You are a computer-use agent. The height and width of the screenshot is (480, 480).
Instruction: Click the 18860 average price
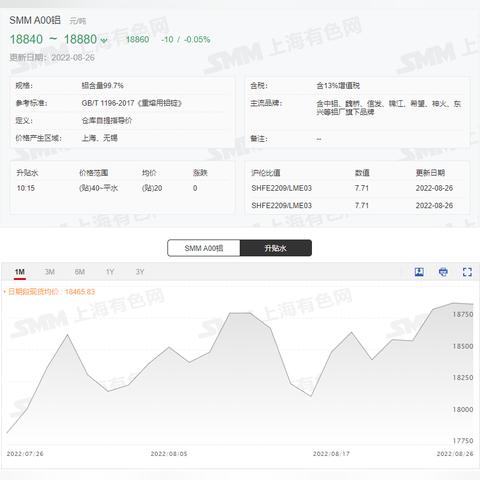point(137,39)
